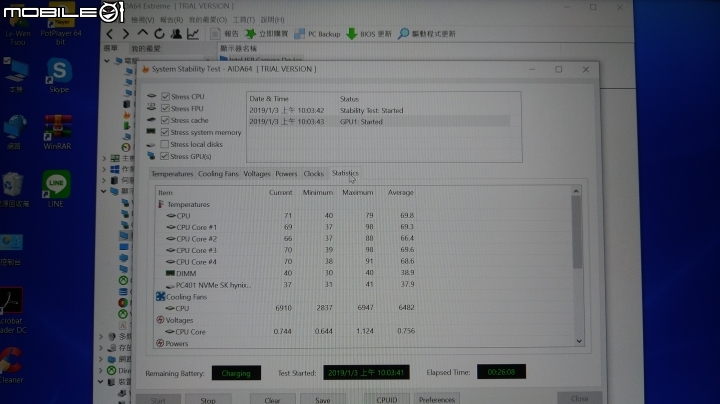Open the Control Panel desktop icon
Image resolution: width=720 pixels, height=404 pixels.
click(x=11, y=250)
